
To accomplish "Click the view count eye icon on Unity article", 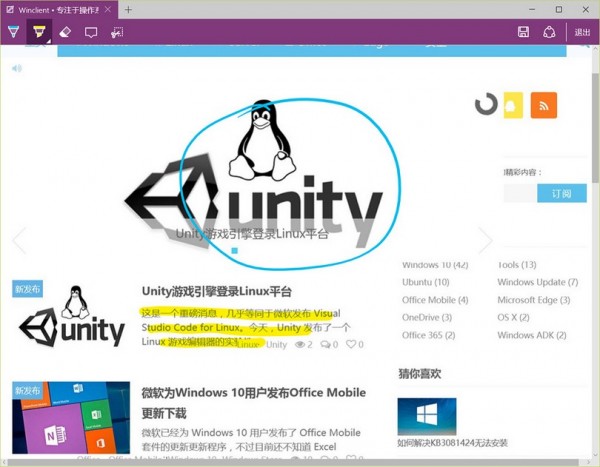I will pyautogui.click(x=300, y=345).
